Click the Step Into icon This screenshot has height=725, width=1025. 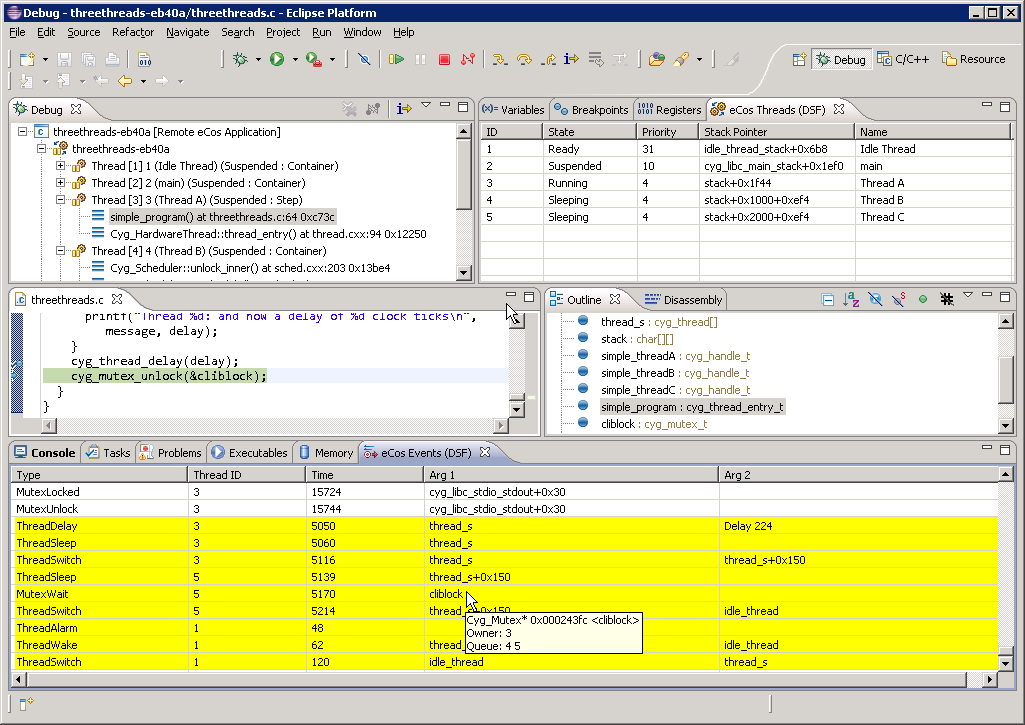tap(500, 59)
